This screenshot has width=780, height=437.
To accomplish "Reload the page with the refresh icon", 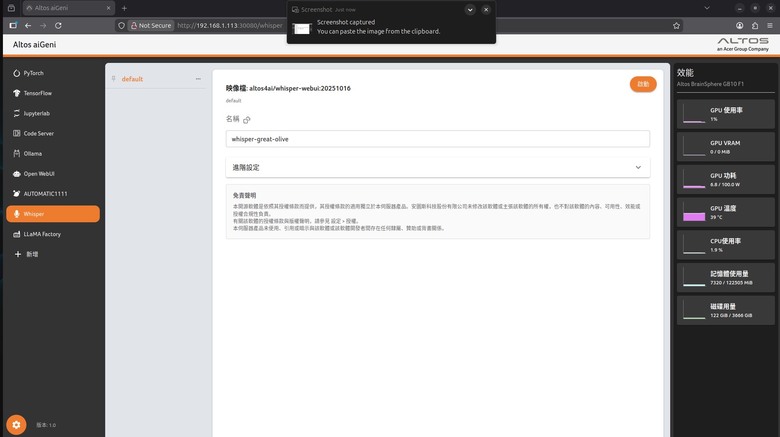I will pos(58,25).
